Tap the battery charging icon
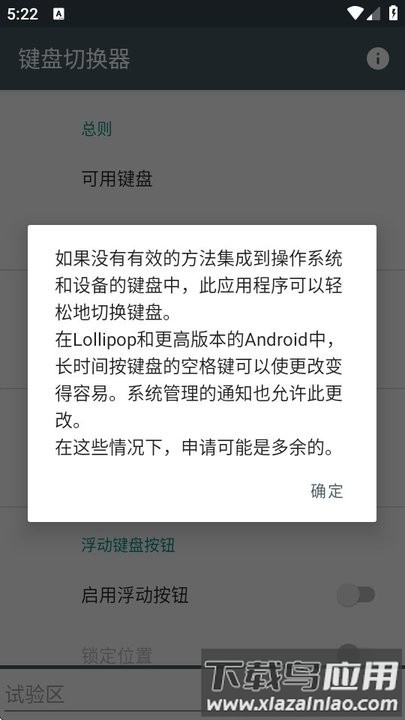The height and width of the screenshot is (720, 405). click(x=394, y=13)
